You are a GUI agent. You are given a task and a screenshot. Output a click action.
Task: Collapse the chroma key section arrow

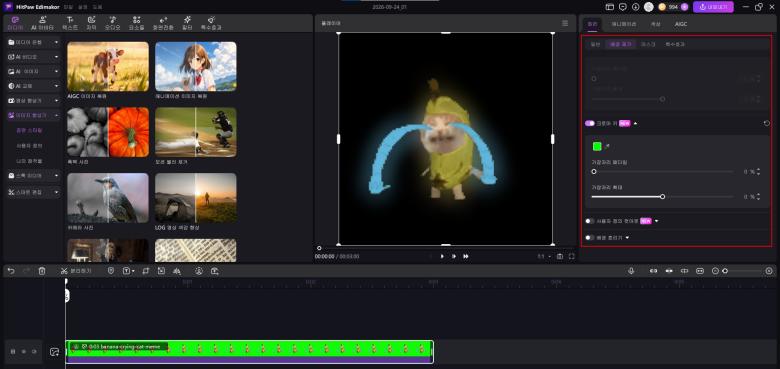[635, 123]
